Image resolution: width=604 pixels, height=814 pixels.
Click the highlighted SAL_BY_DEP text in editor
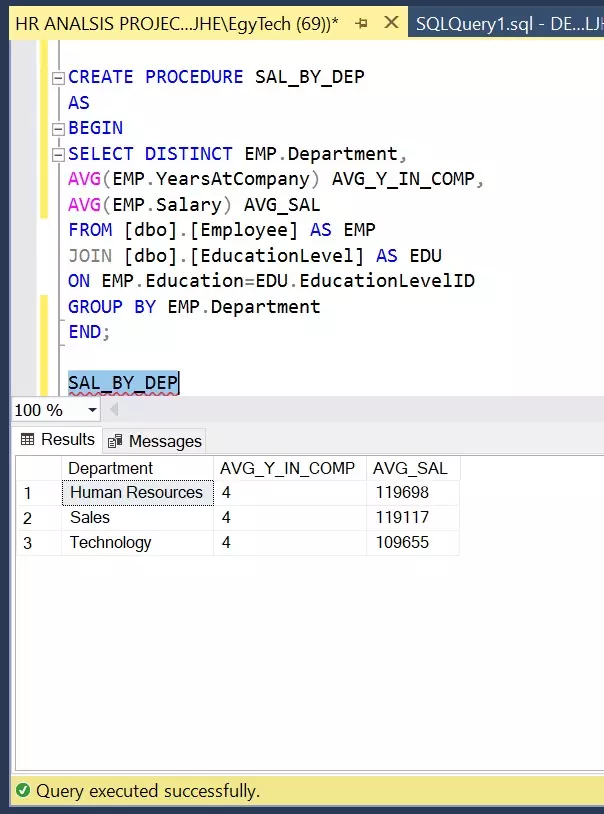point(123,383)
